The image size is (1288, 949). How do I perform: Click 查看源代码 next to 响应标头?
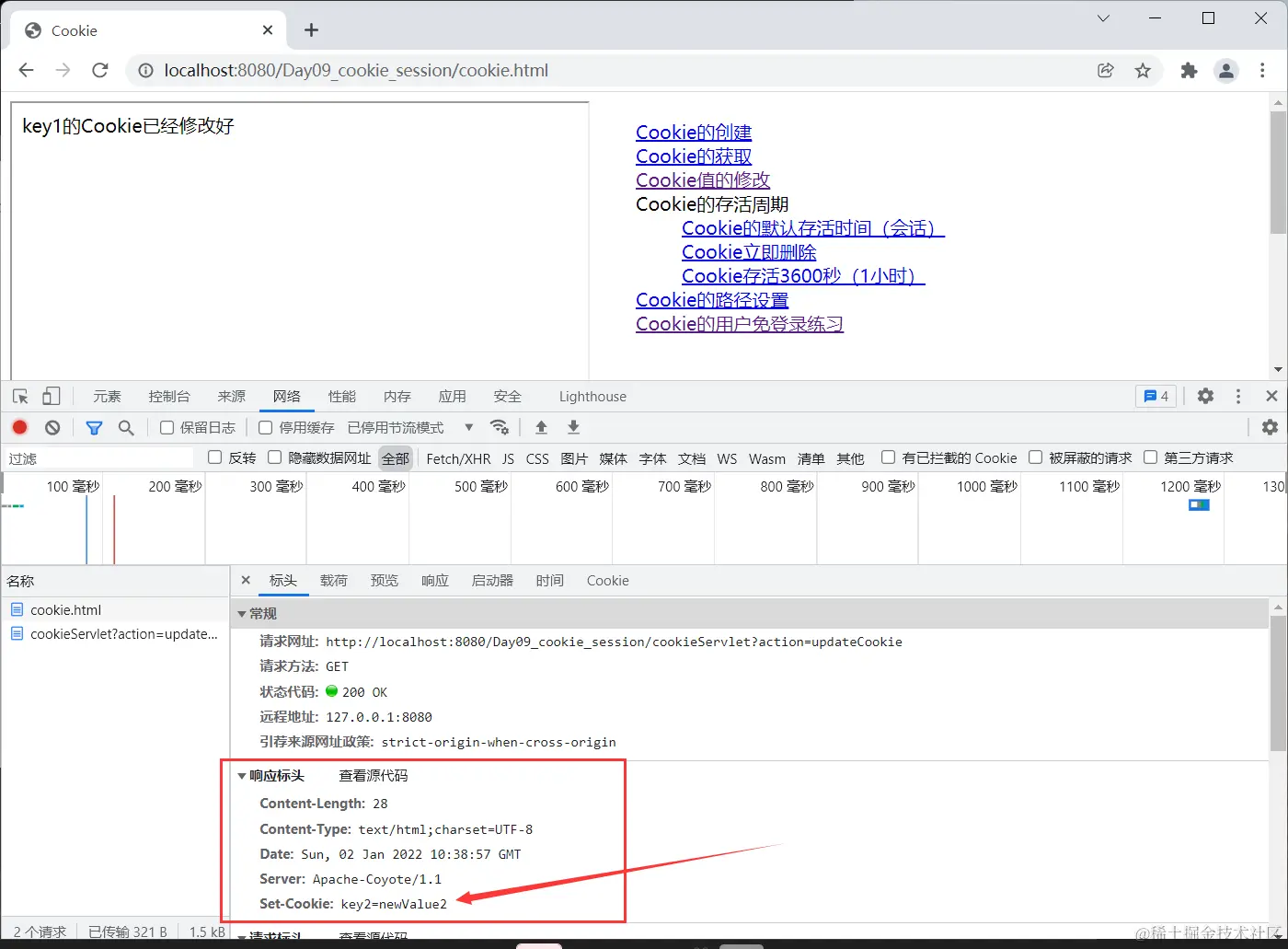[374, 776]
